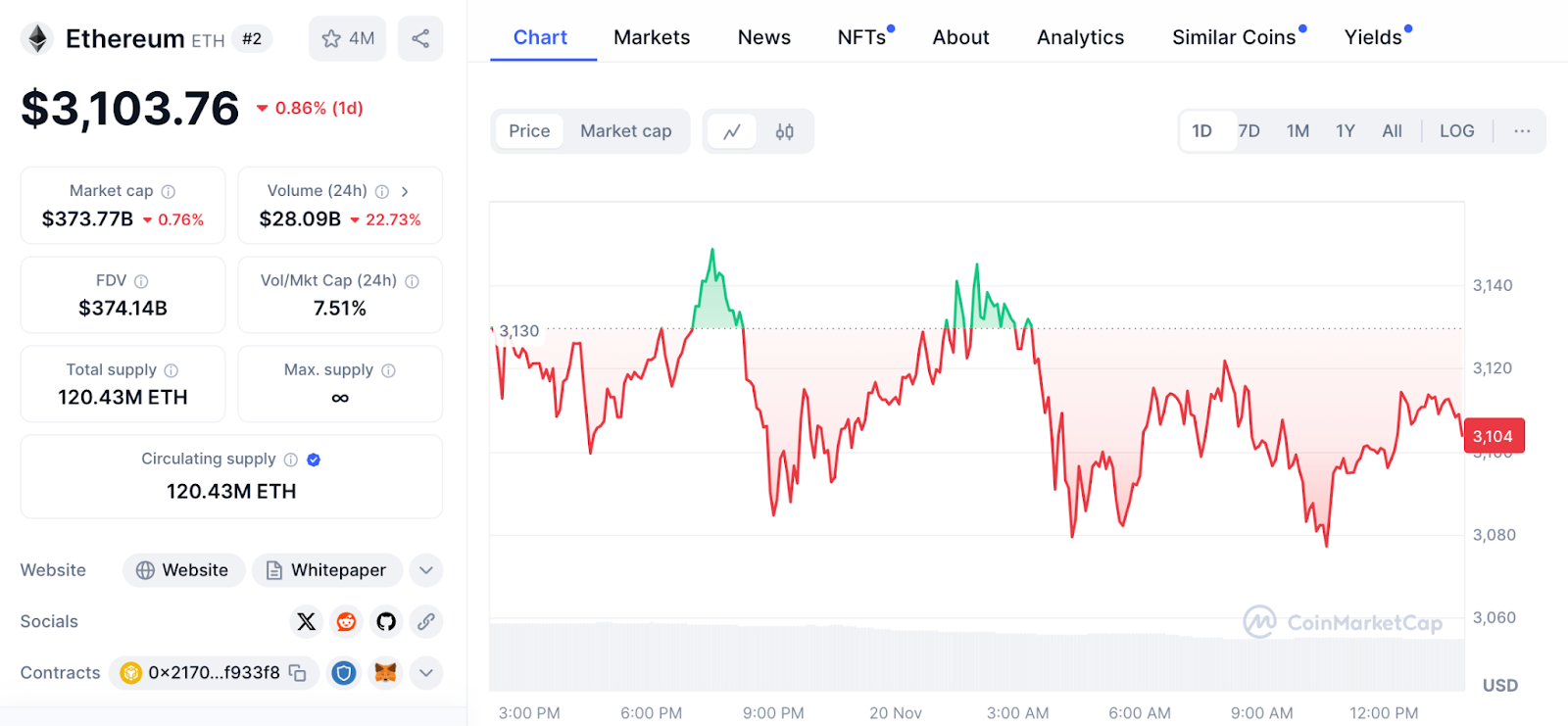Click the chain link icon in Socials

point(425,622)
